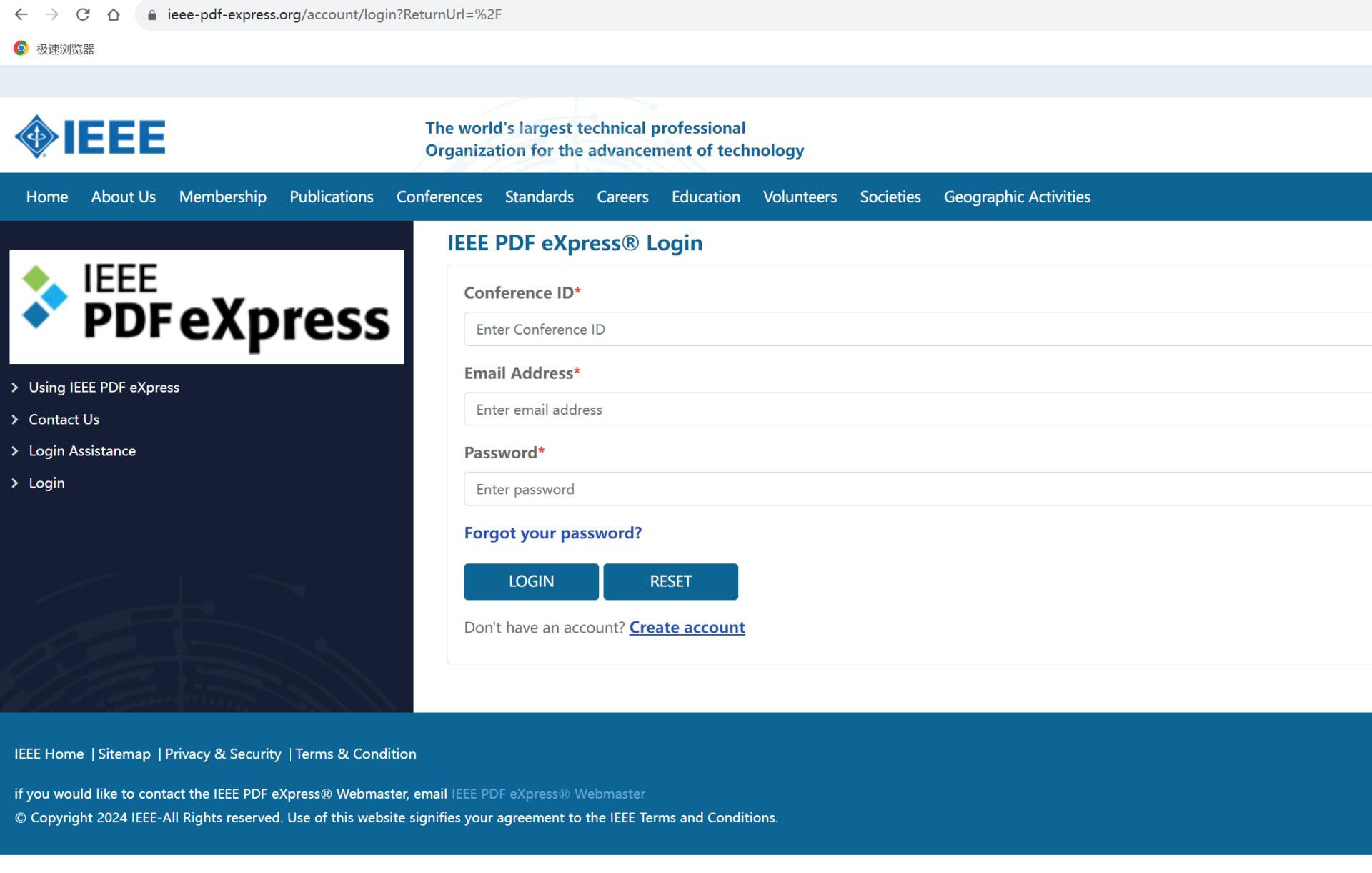Open the Conferences menu item
The width and height of the screenshot is (1372, 873).
point(439,197)
